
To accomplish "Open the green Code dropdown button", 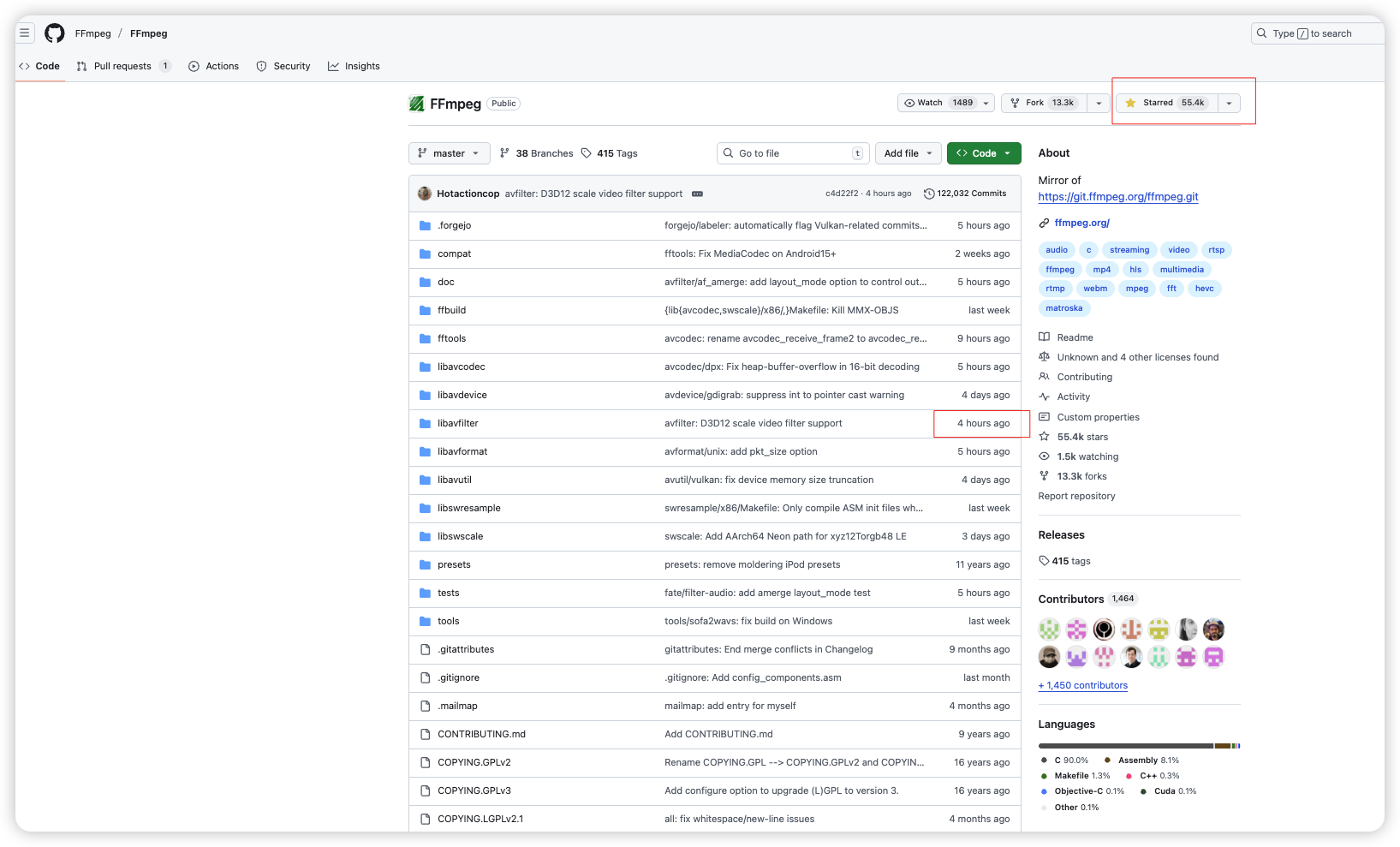I will (x=984, y=153).
